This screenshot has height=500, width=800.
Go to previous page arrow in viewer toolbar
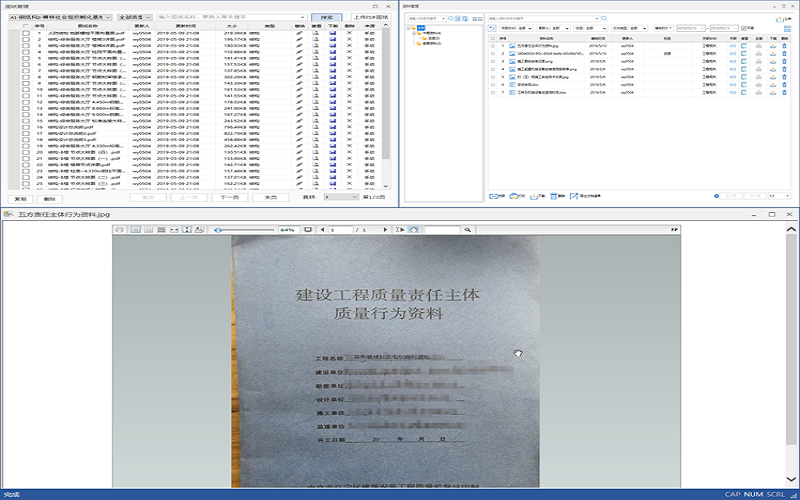[322, 230]
